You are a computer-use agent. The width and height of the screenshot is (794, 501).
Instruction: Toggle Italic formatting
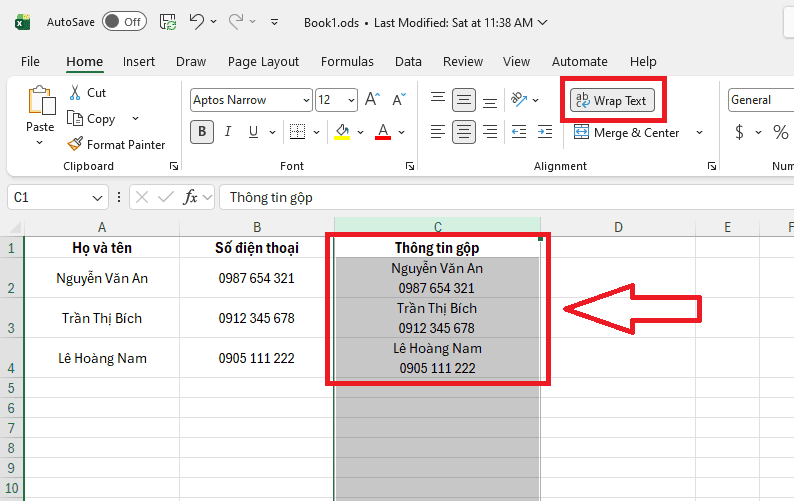(x=228, y=132)
